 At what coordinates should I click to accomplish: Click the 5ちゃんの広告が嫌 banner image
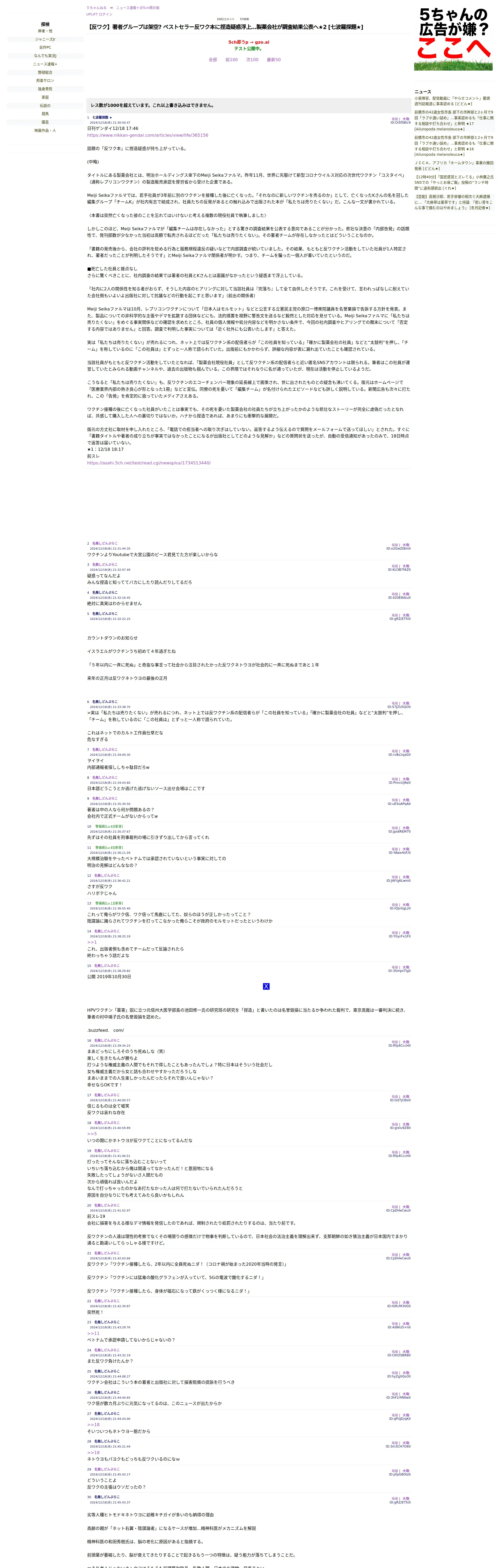[453, 38]
